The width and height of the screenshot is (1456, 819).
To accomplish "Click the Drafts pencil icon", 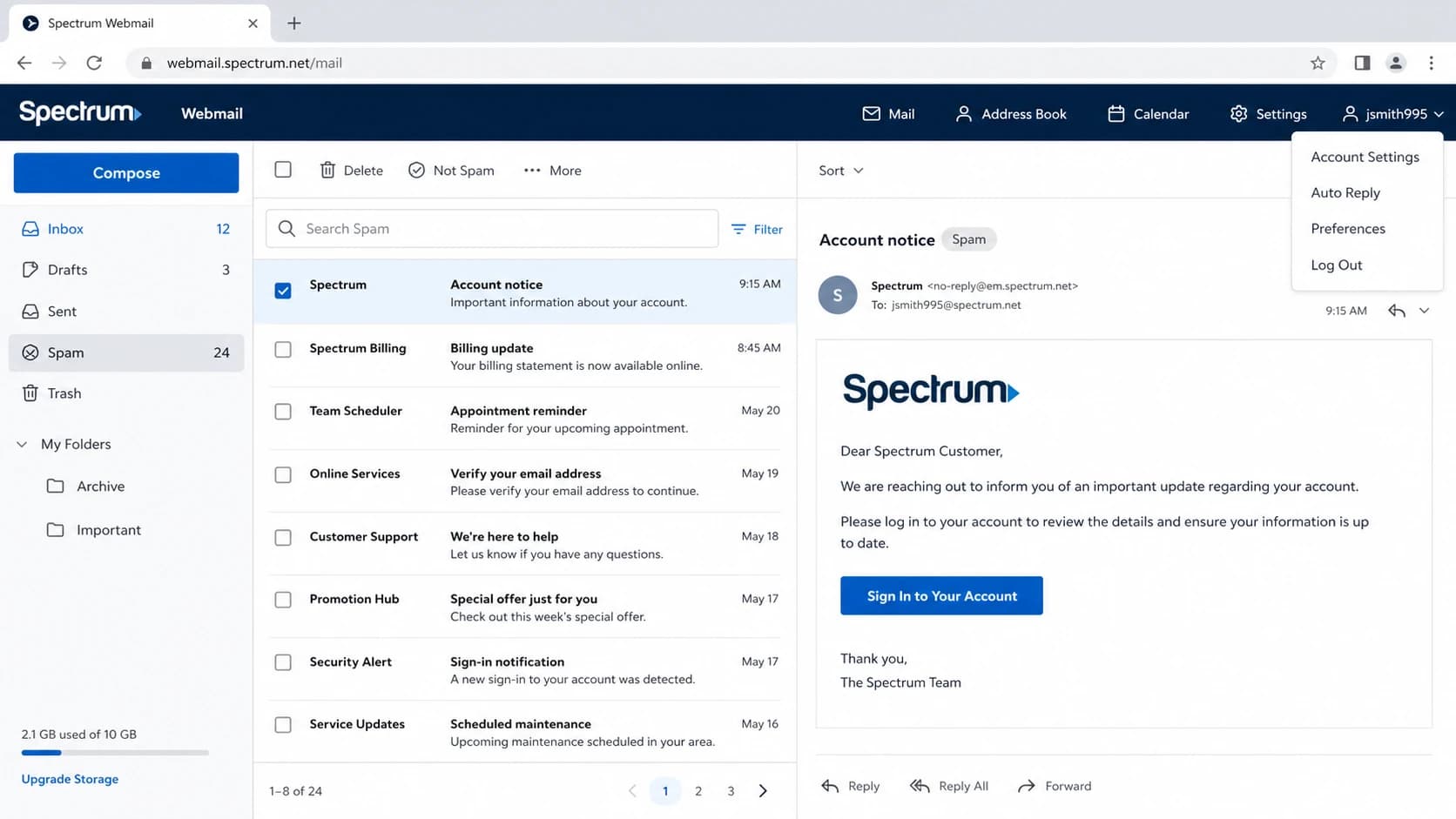I will [30, 270].
